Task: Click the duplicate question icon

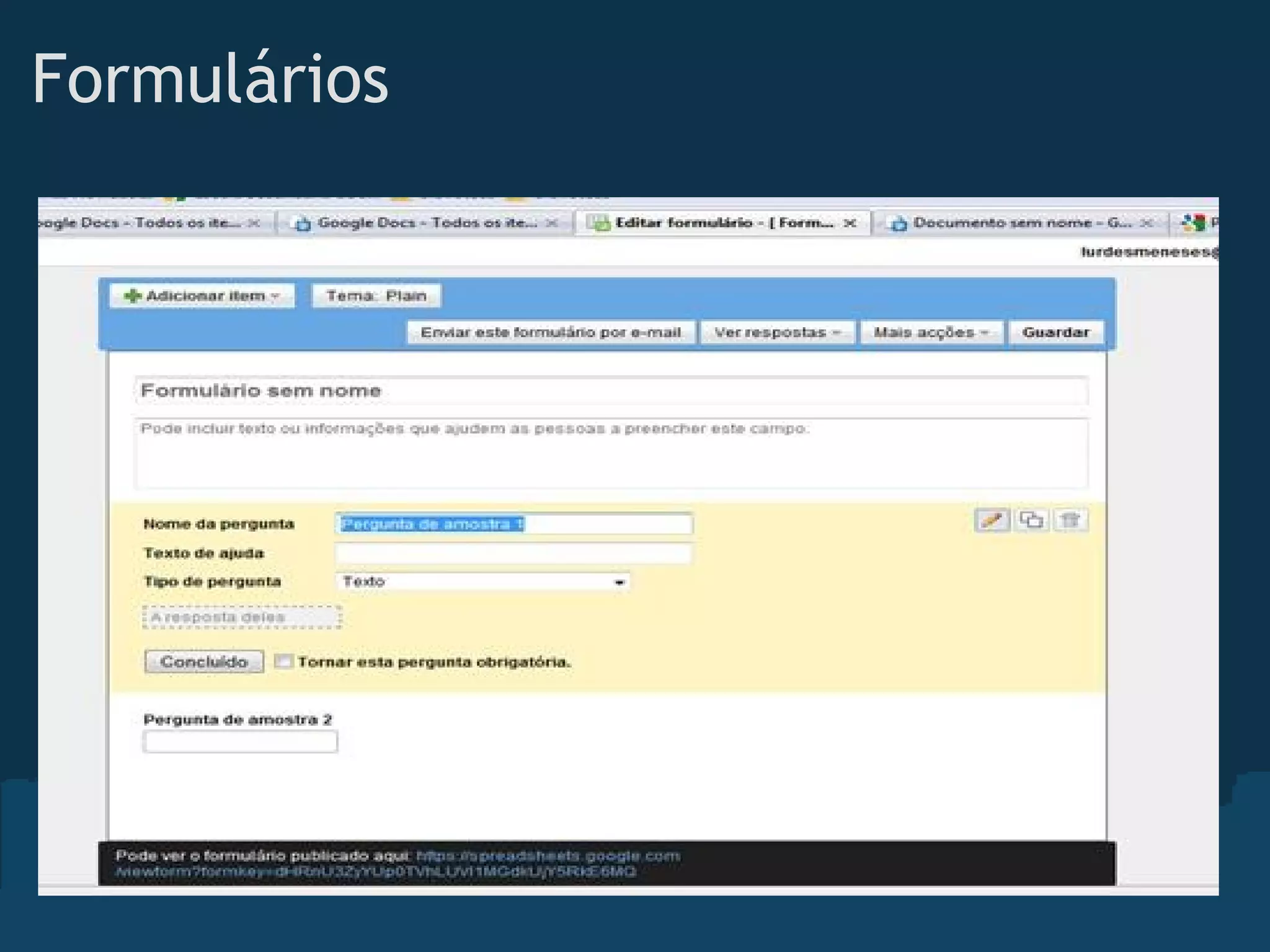Action: [1031, 519]
